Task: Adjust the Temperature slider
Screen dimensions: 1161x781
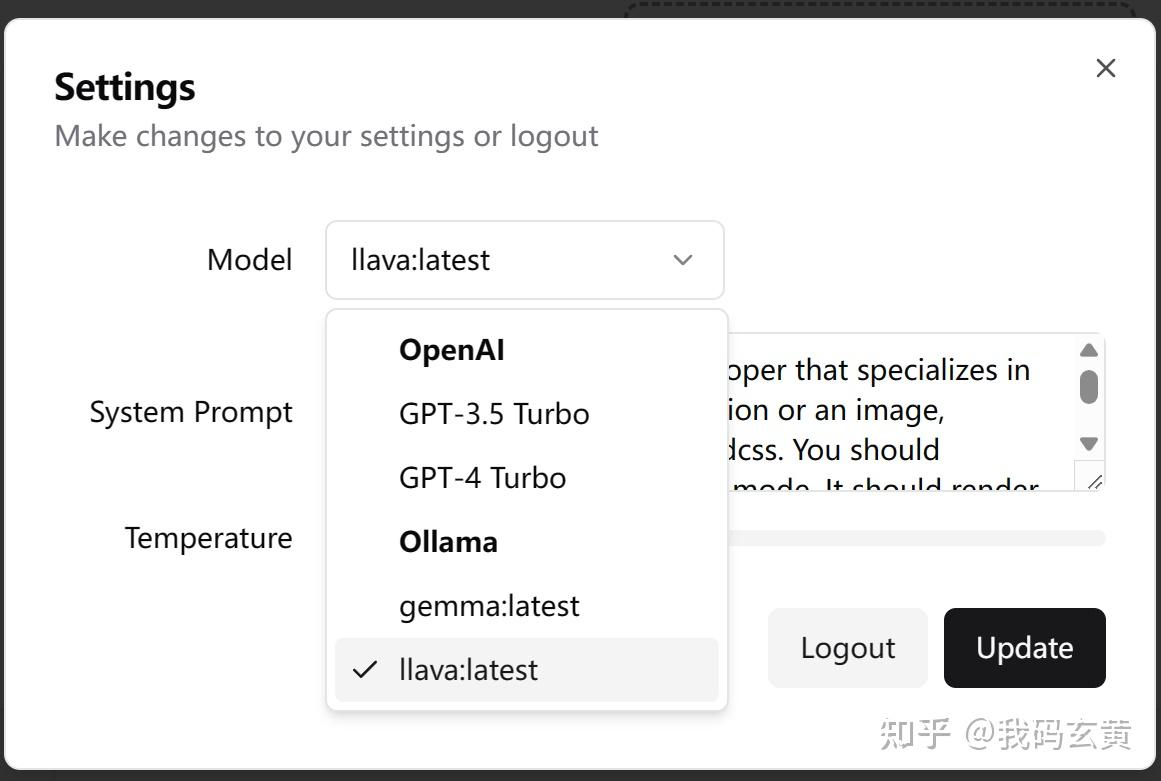Action: click(900, 538)
